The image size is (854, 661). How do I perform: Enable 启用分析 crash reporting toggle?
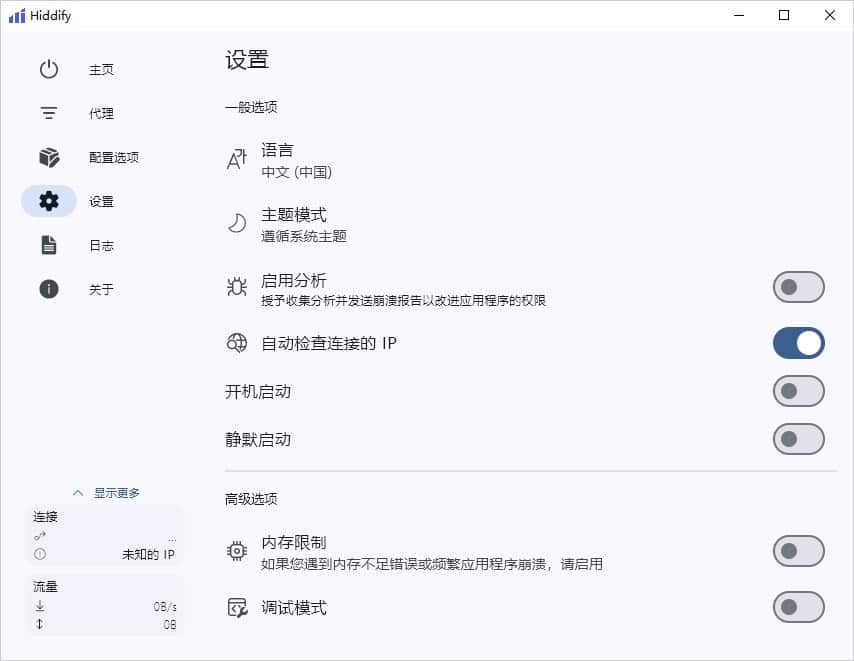click(799, 287)
